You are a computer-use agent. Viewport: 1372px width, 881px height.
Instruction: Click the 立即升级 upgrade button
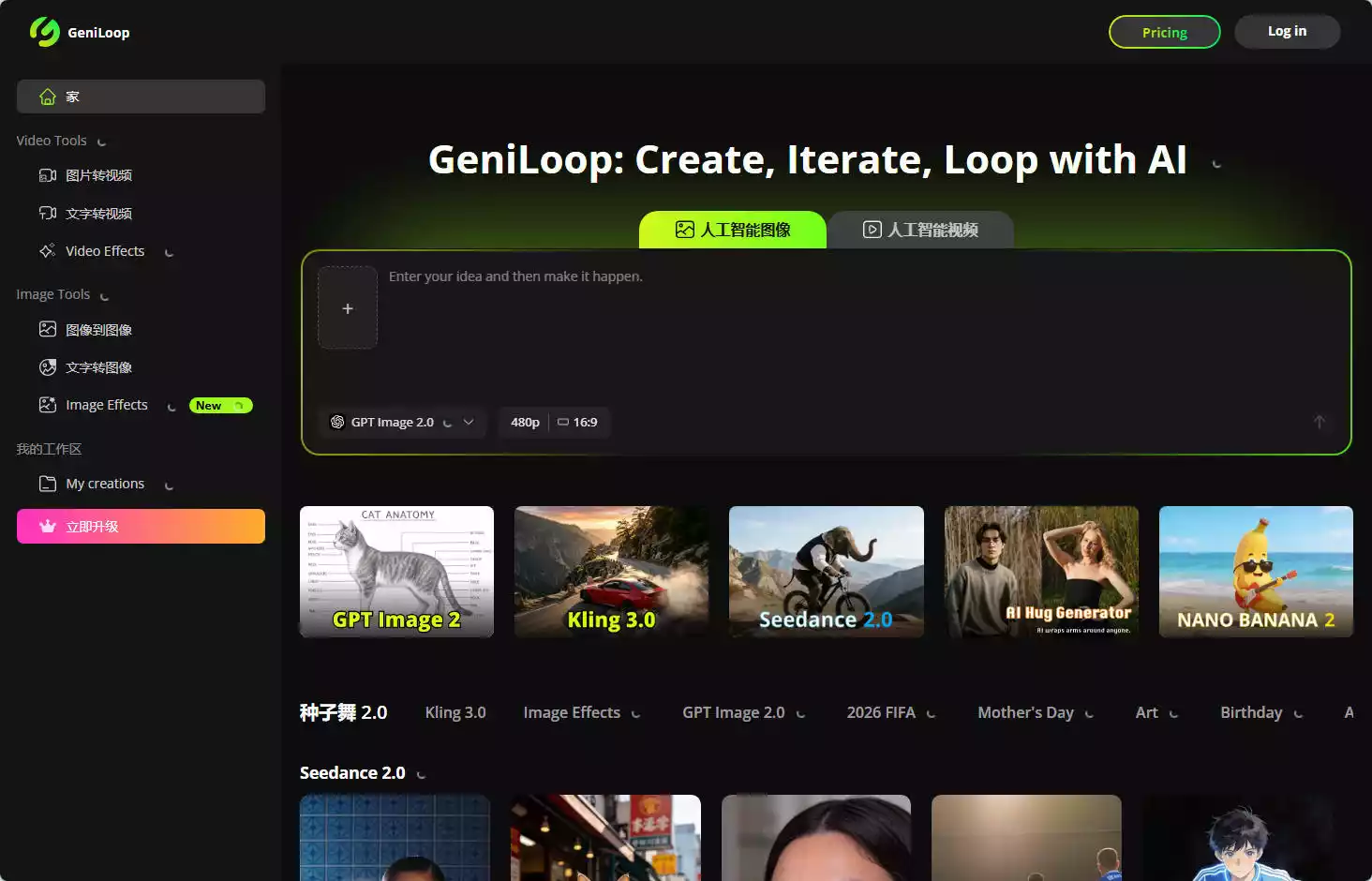click(141, 526)
